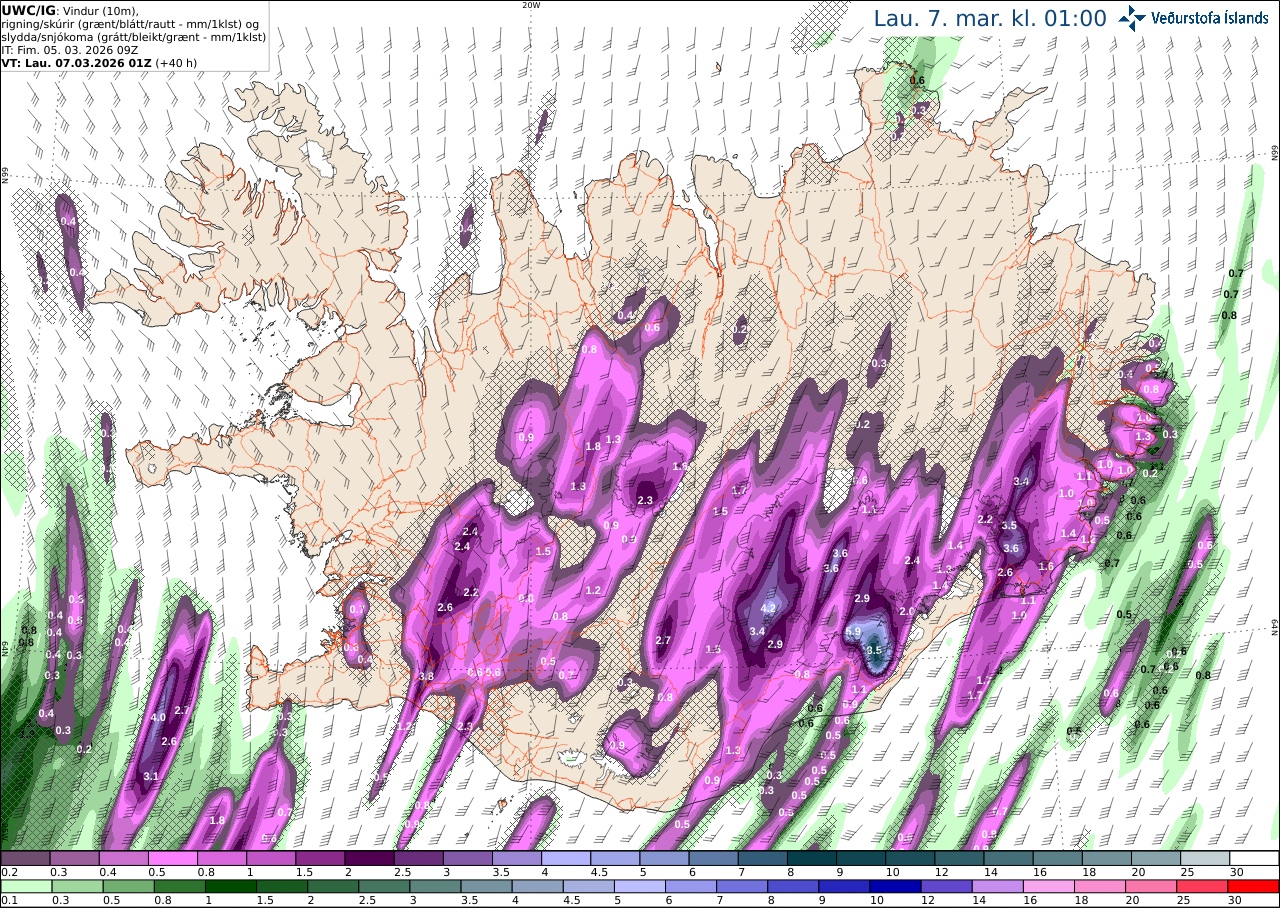Click the timestamp "Lau. 7. mar. kl. 01:00"
The width and height of the screenshot is (1280, 908).
coord(990,18)
